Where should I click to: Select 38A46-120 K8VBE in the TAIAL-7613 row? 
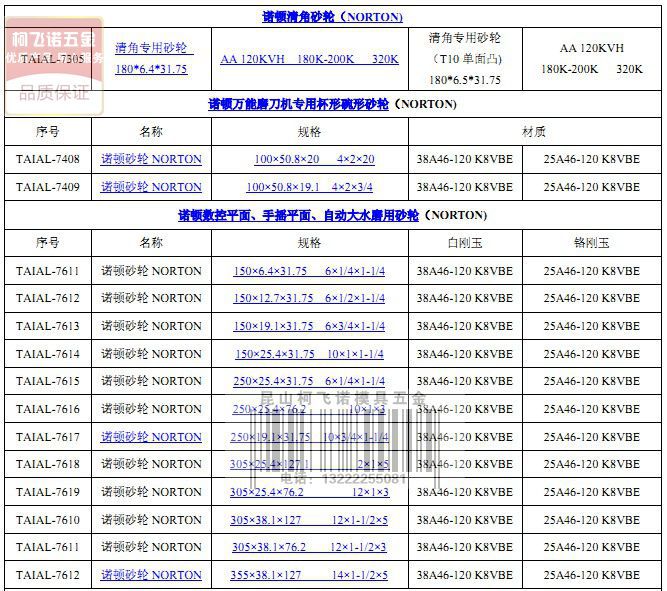coord(465,326)
